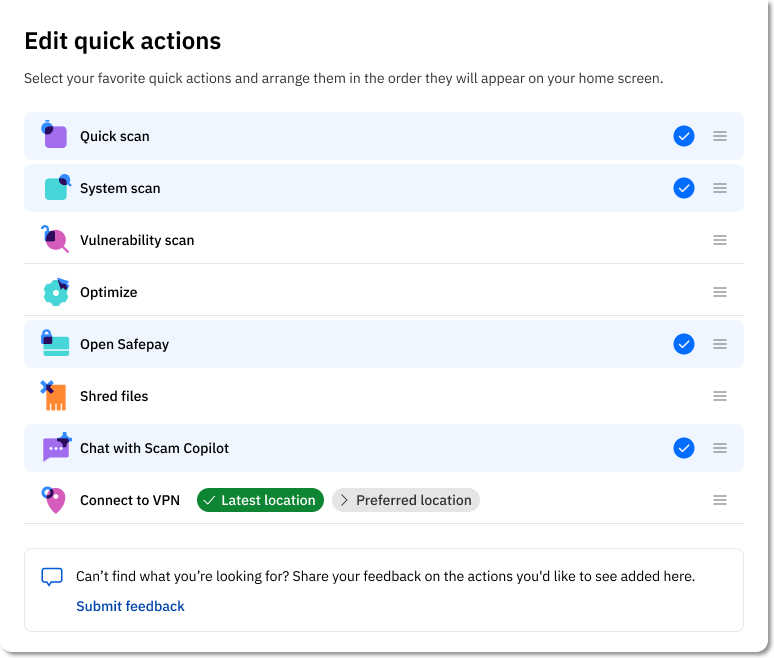Uncheck the Chat with Scam Copilot checkmark
This screenshot has height=658, width=774.
[x=684, y=448]
